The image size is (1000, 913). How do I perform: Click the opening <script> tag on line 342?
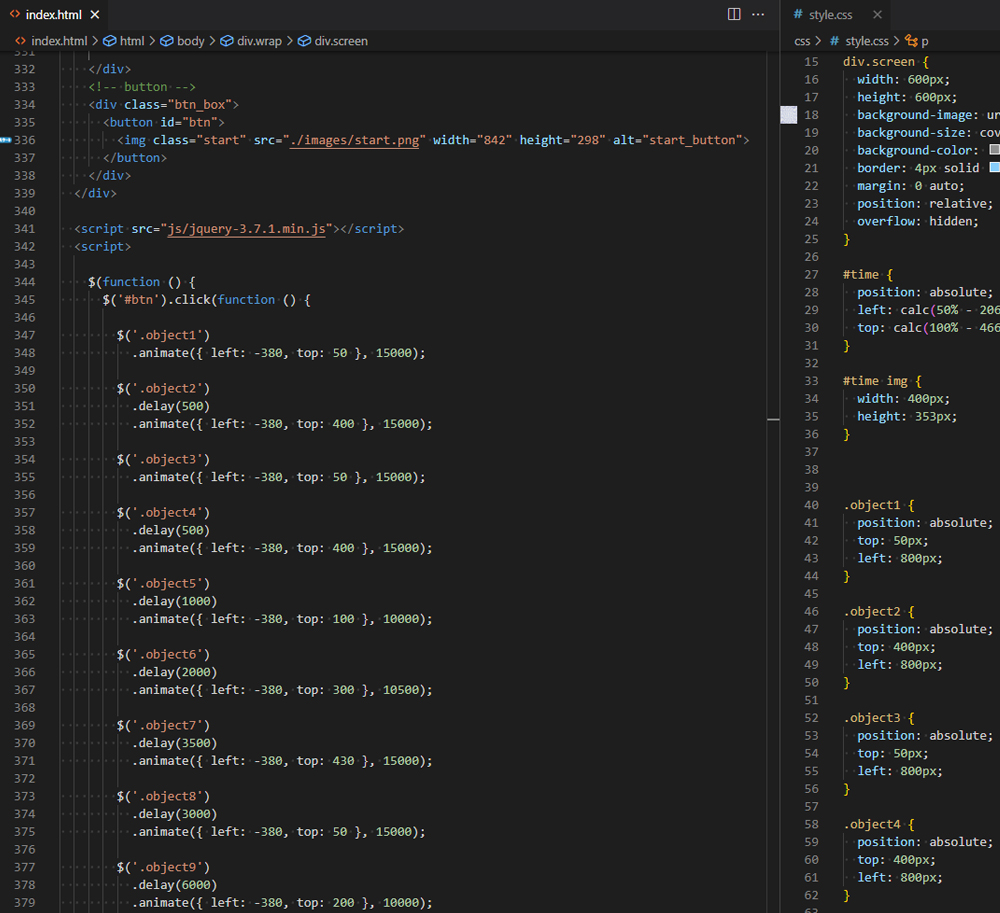coord(103,247)
